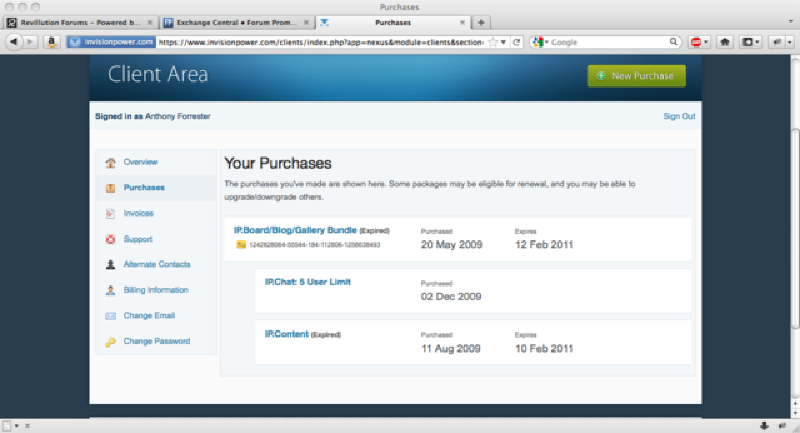The width and height of the screenshot is (800, 433).
Task: Open Change Email sidebar link
Action: point(149,315)
